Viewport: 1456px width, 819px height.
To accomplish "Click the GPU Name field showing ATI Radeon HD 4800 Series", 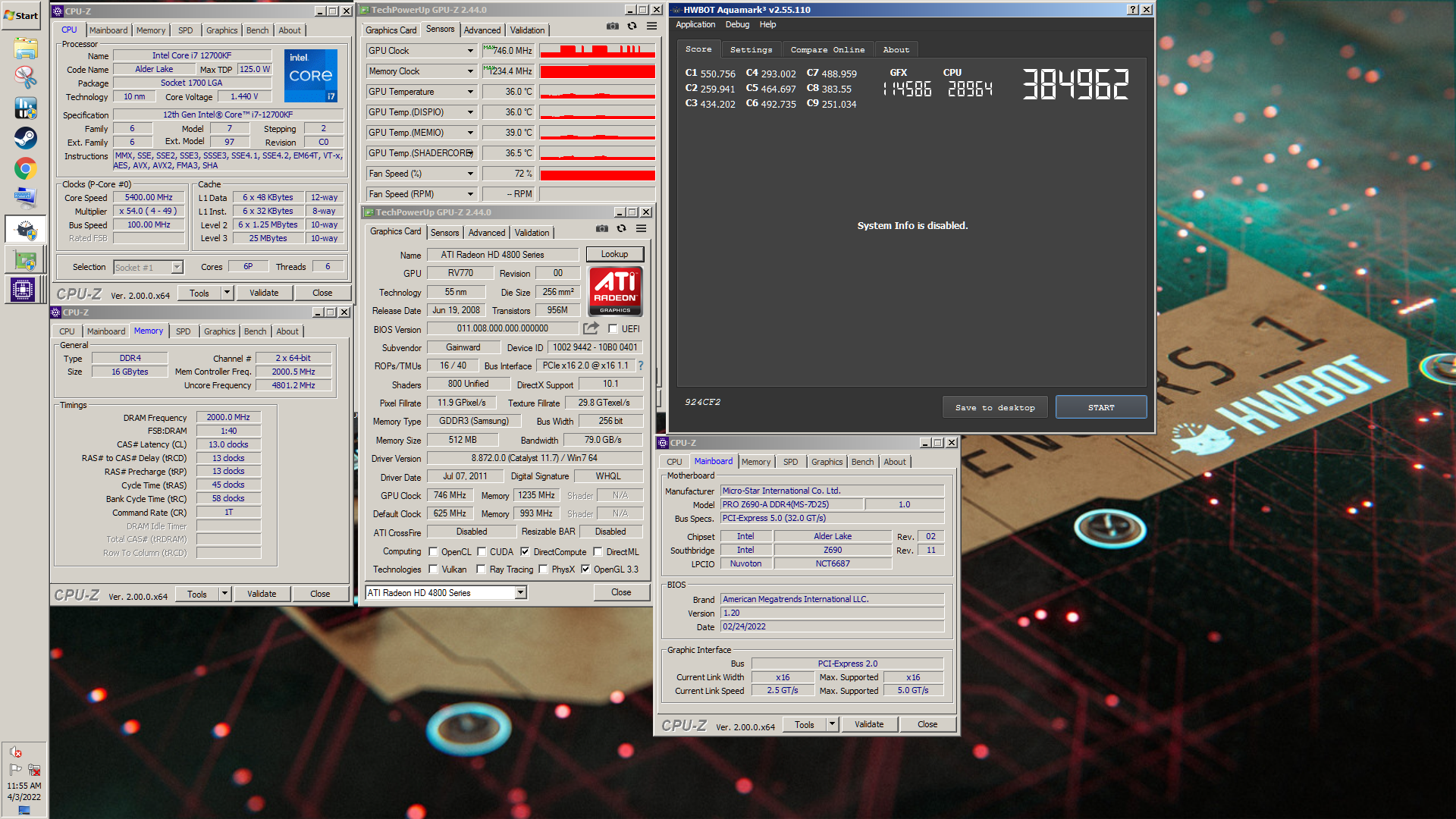I will [502, 255].
